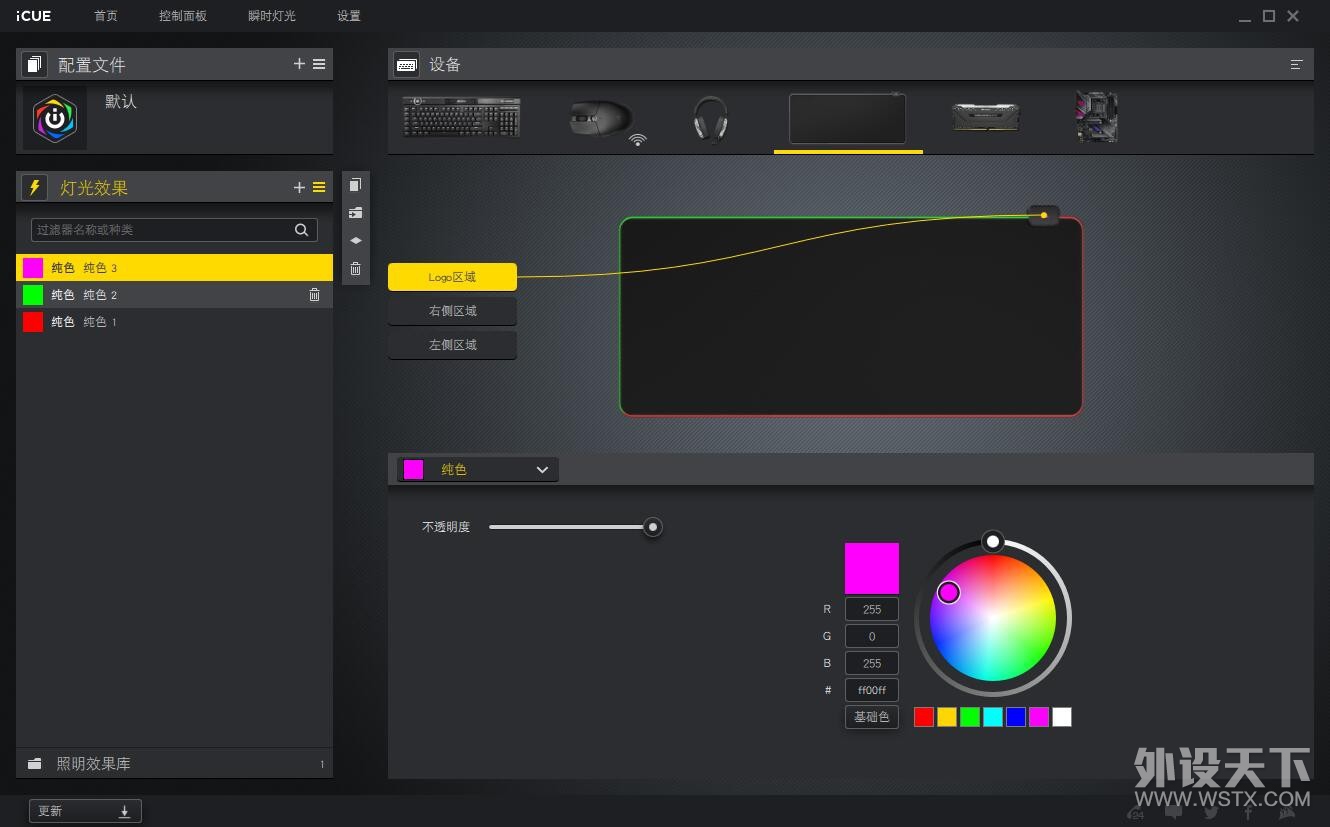Viewport: 1330px width, 827px height.
Task: Select lighting layer 纯色 2
Action: coord(174,294)
